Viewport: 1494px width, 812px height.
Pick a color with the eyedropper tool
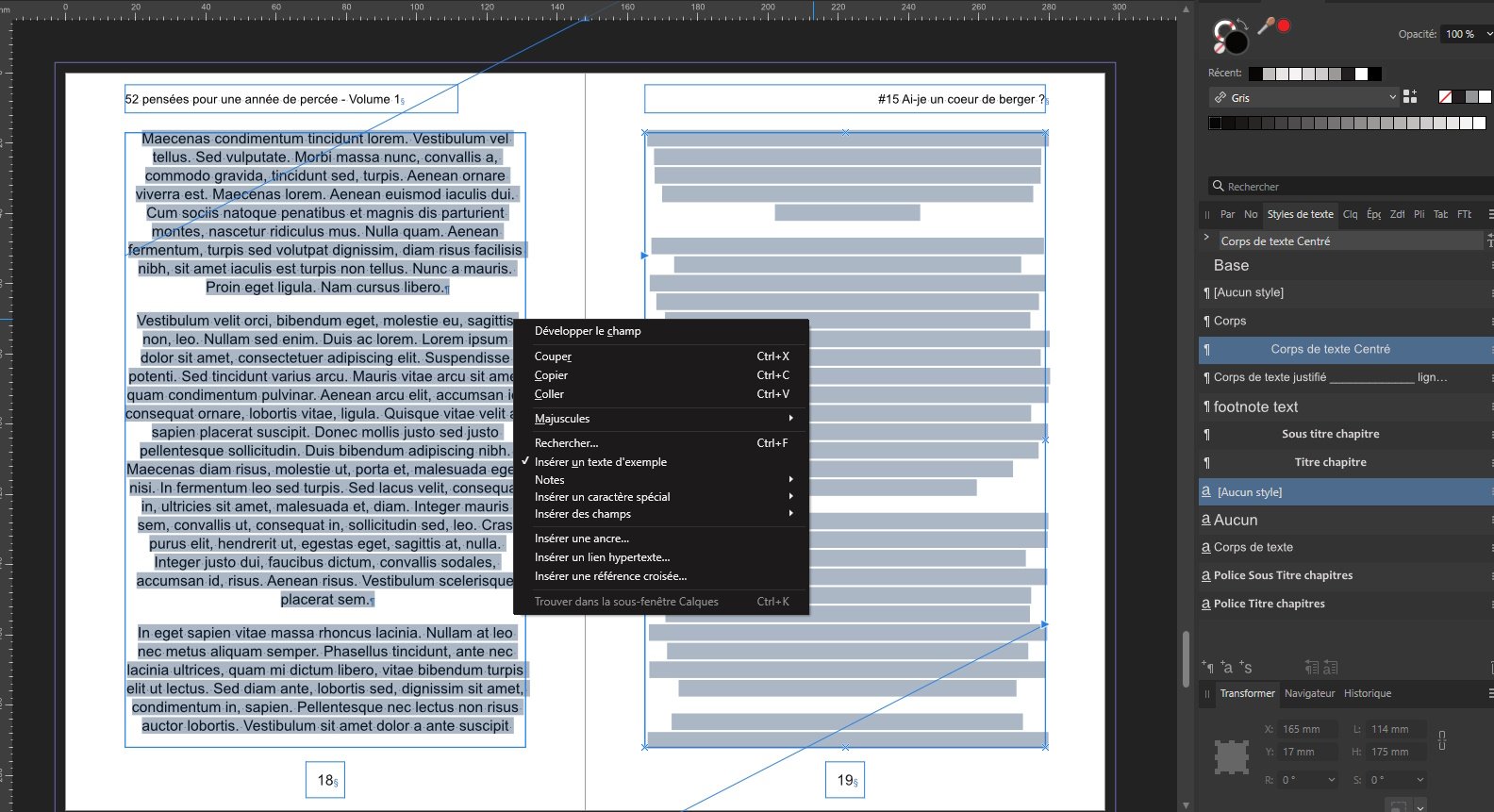[1266, 25]
